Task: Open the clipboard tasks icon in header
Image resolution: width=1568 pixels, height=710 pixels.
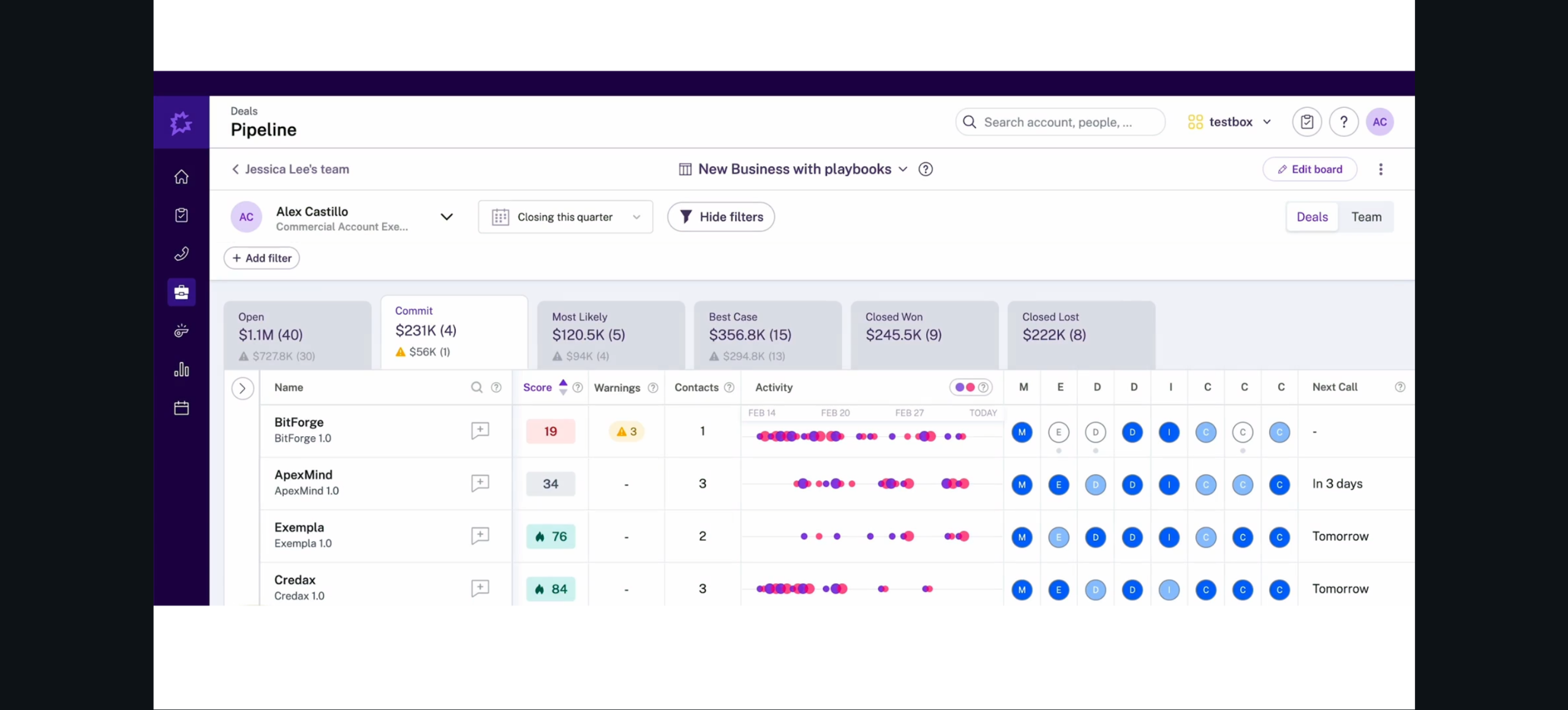Action: [1306, 122]
